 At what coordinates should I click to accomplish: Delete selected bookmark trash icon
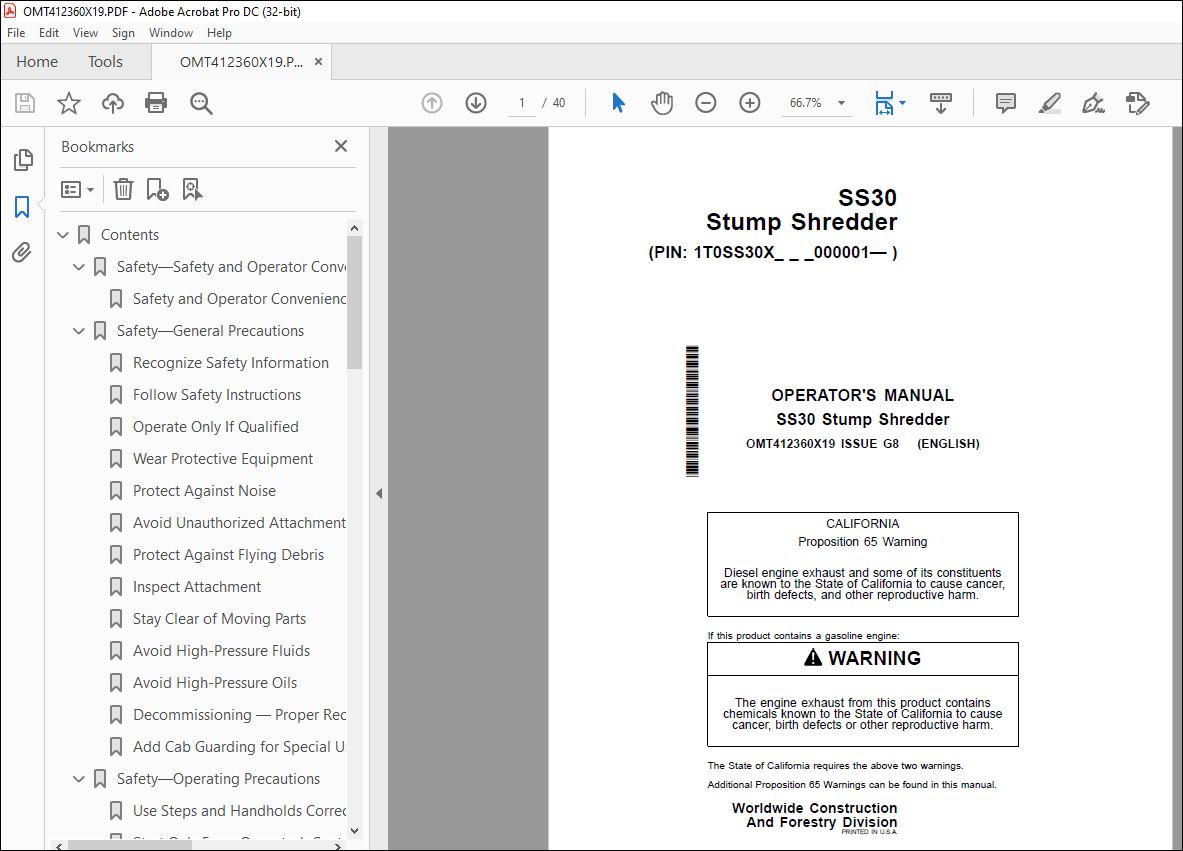coord(123,189)
